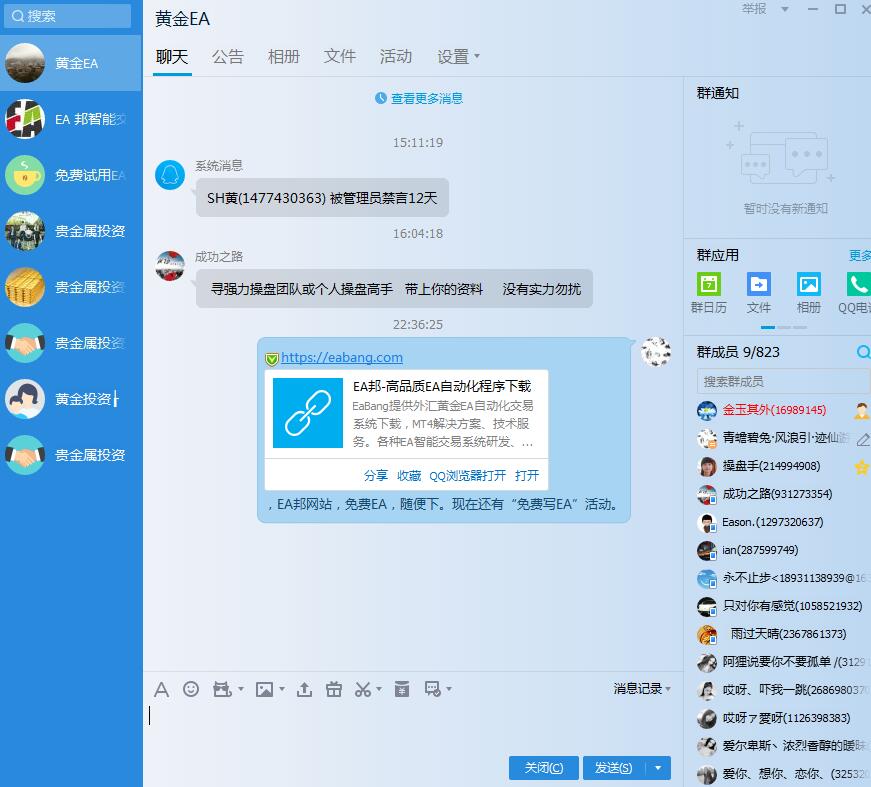This screenshot has width=871, height=787.
Task: Open the 文件 group app icon
Action: (x=759, y=284)
